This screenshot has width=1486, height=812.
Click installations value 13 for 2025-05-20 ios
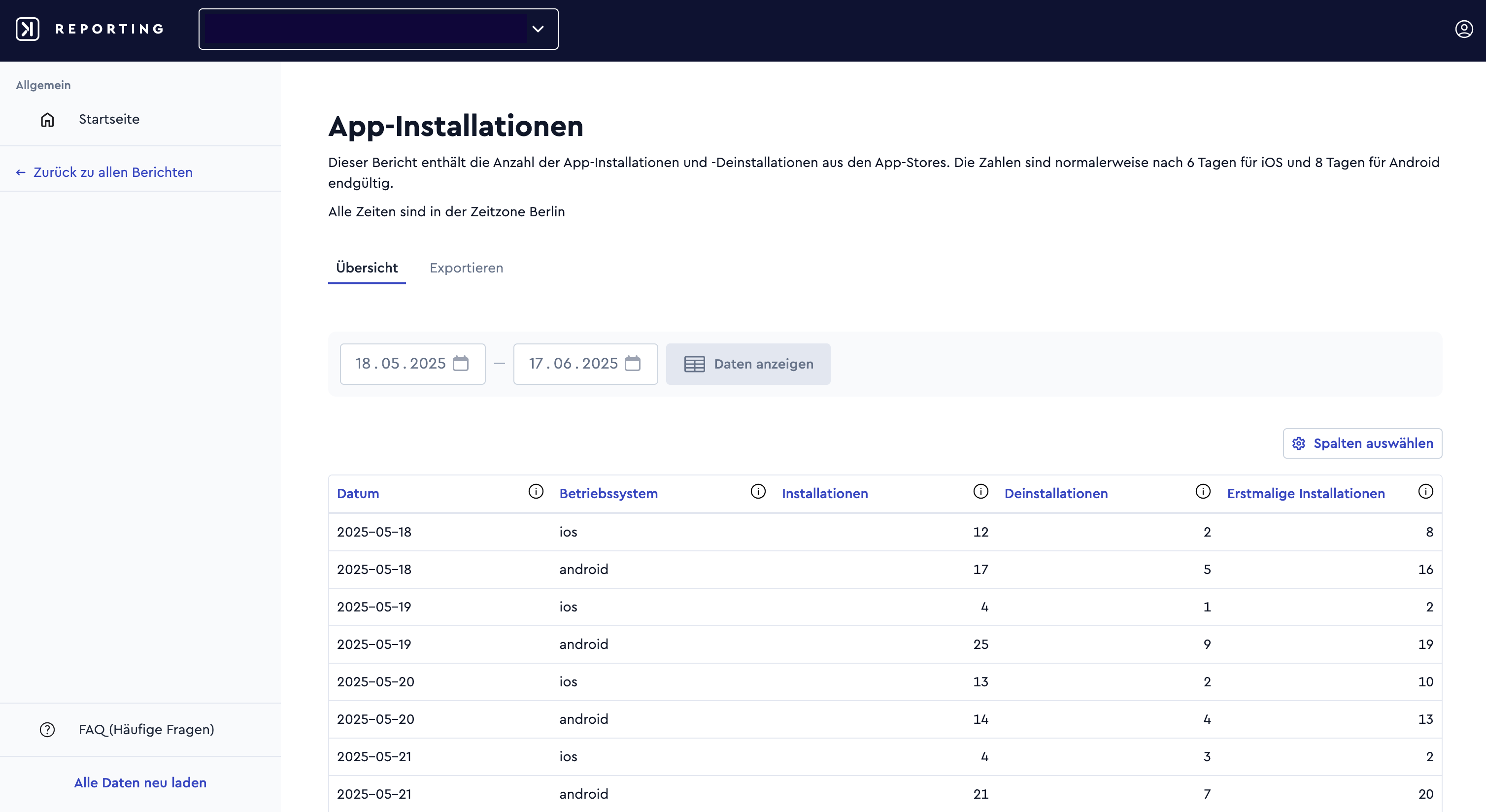click(980, 681)
